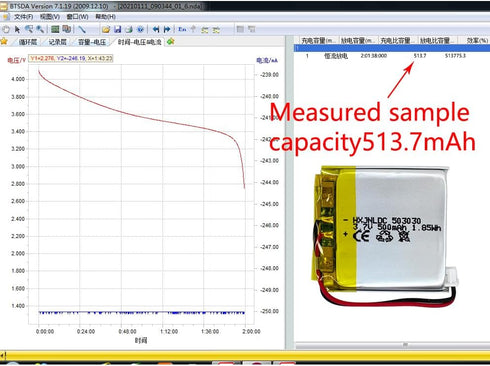Screen dimensions: 490x366
Task: Click the first yellow swap icon
Action: click(205, 30)
